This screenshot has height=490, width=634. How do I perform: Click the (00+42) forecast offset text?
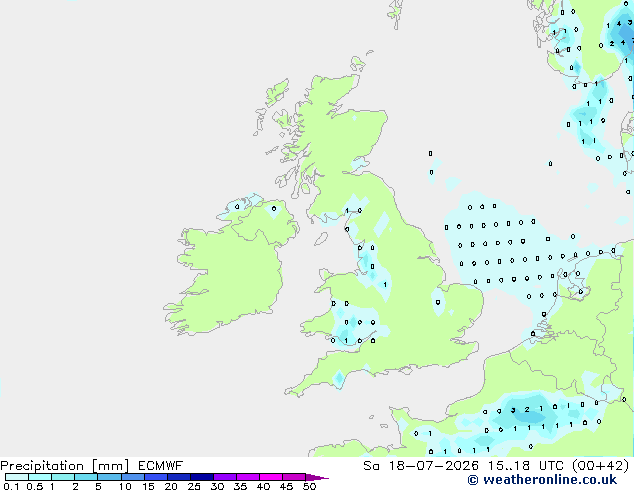coord(601,466)
